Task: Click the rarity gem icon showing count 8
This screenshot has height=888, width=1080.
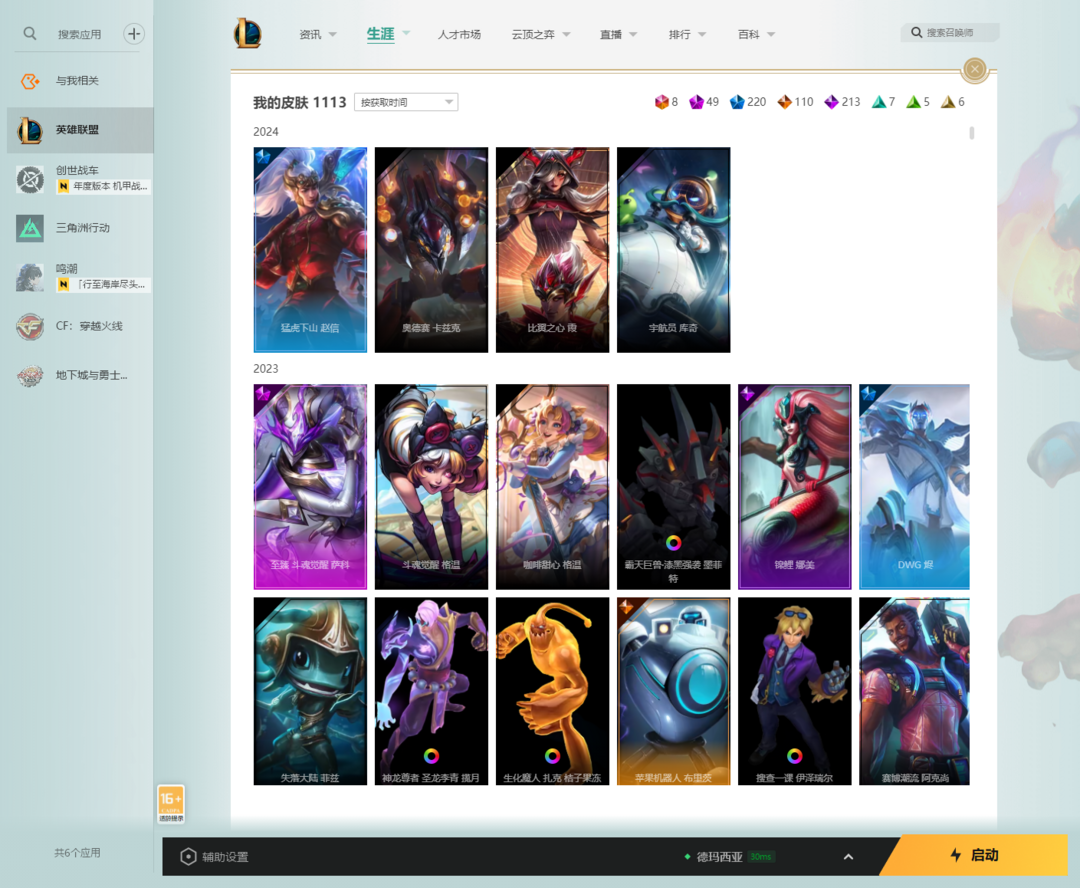Action: [661, 102]
